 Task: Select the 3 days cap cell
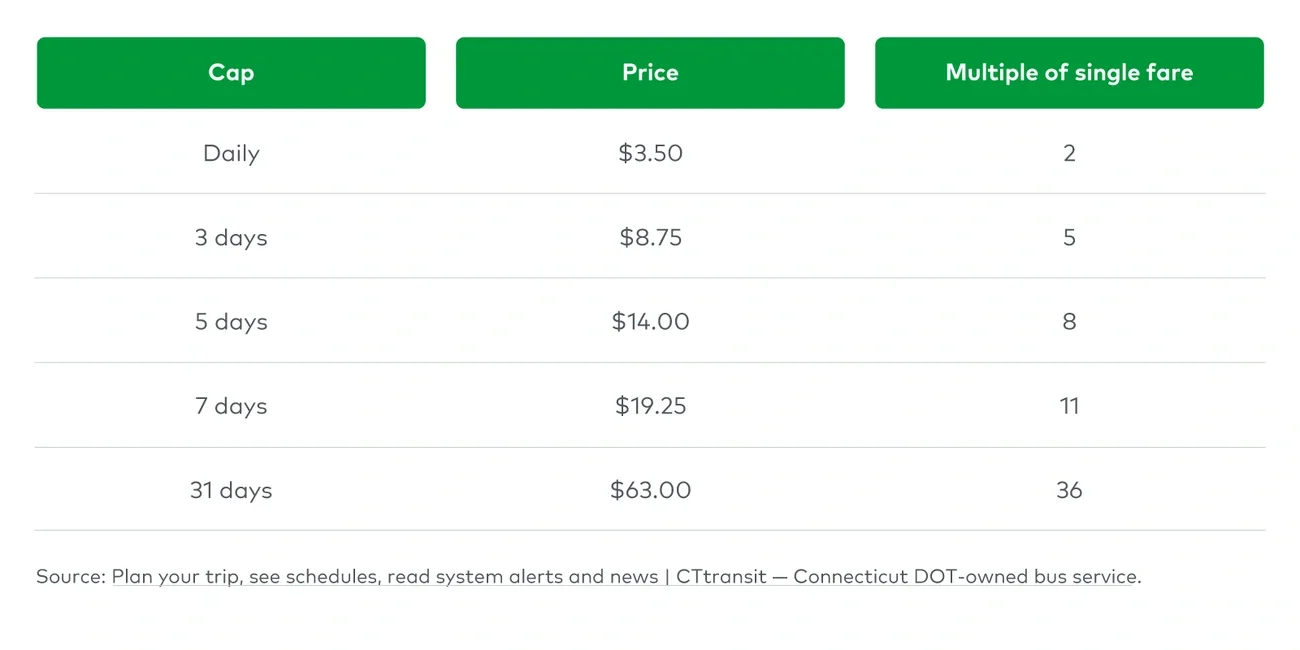[x=231, y=238]
